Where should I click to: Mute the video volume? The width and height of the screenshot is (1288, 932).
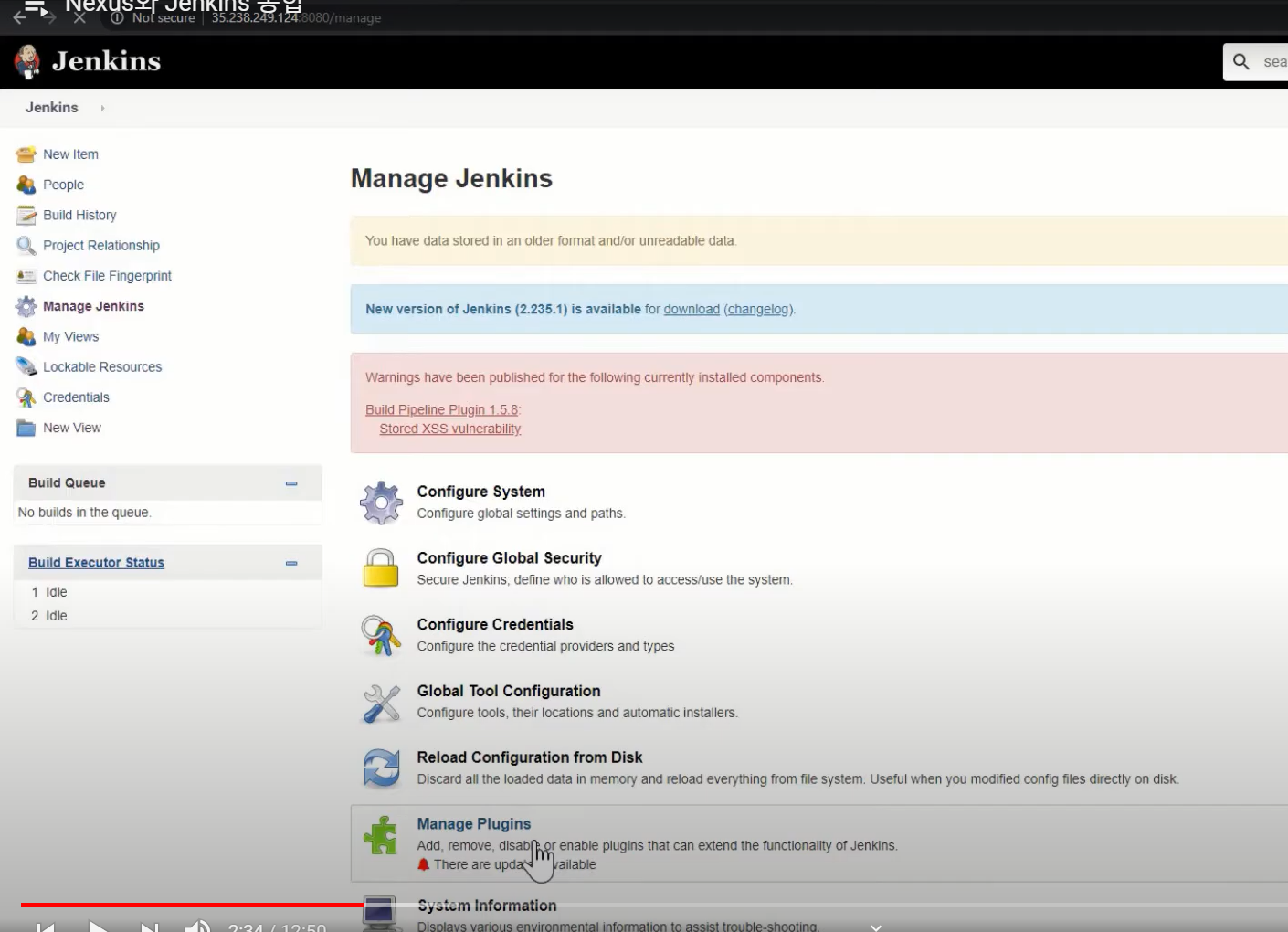point(197,927)
